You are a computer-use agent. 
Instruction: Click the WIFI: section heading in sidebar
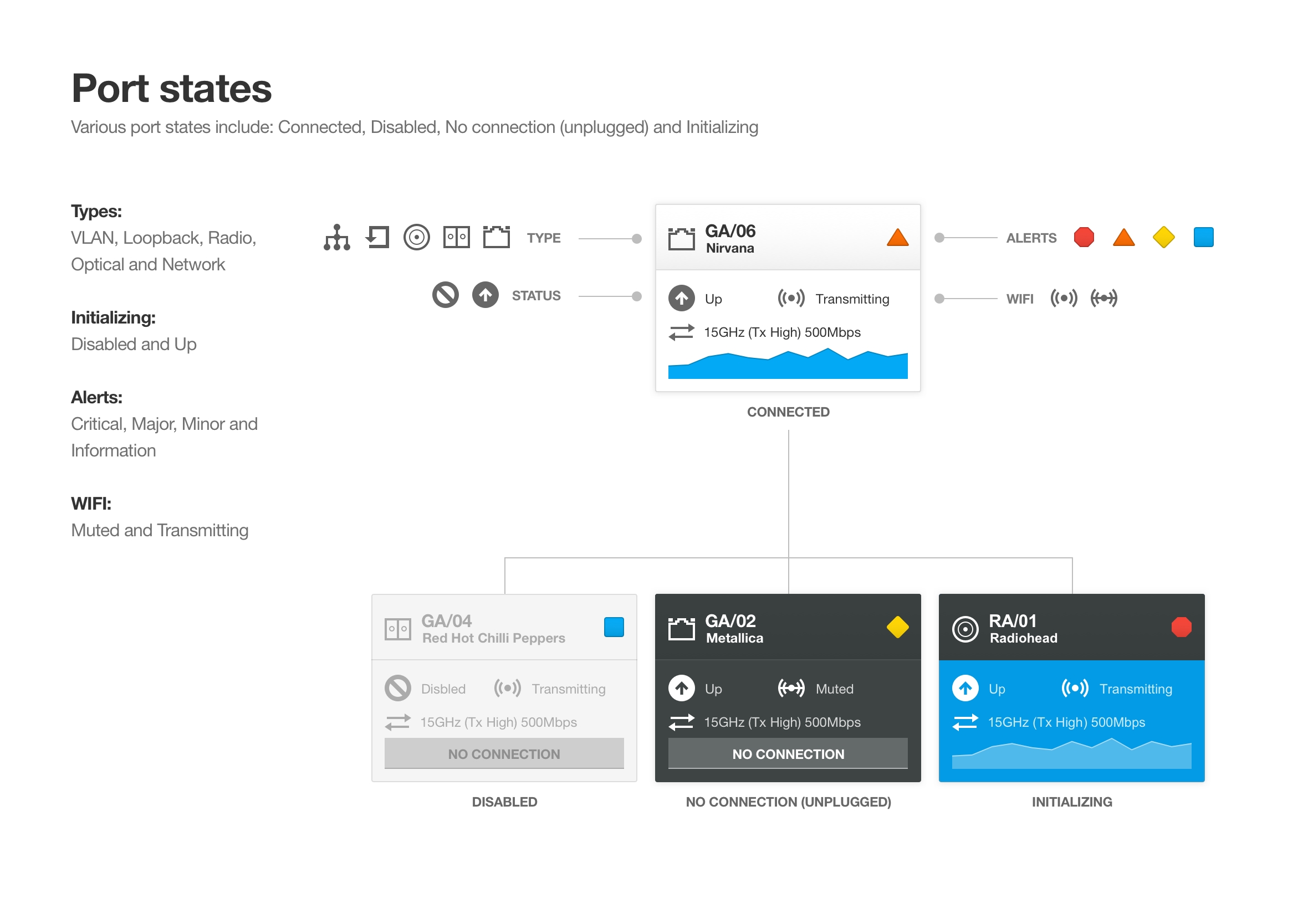pos(91,504)
